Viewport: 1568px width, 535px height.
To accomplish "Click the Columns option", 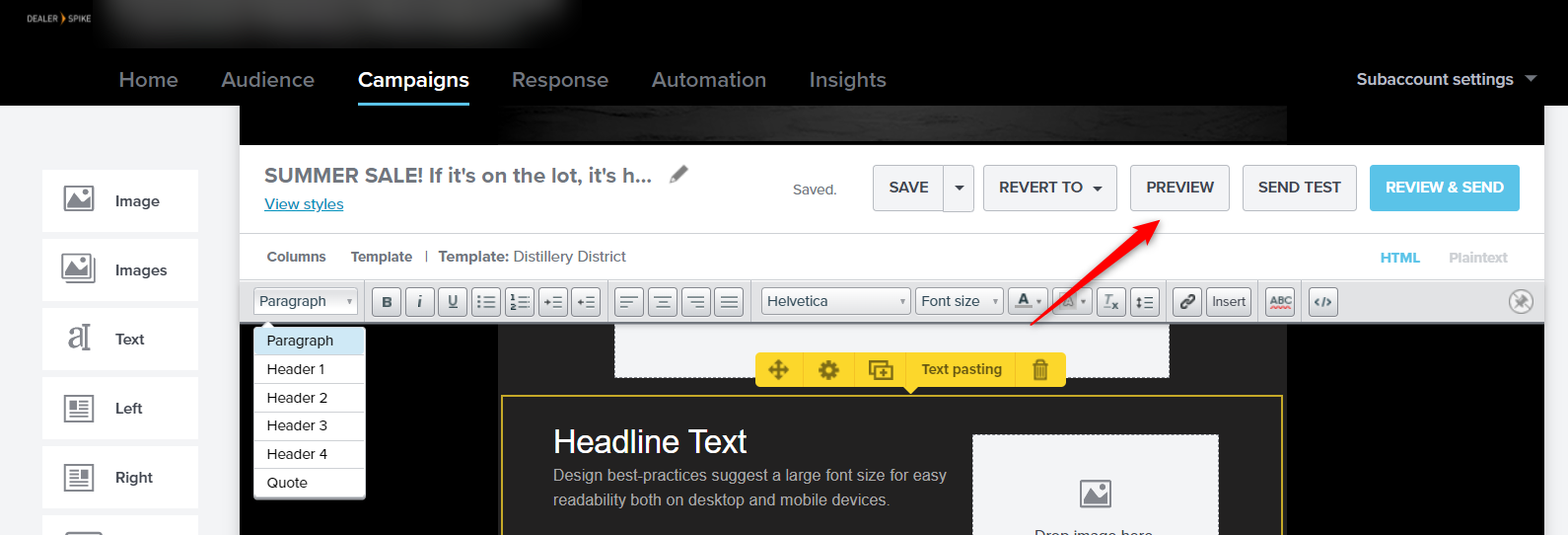I will (x=296, y=257).
